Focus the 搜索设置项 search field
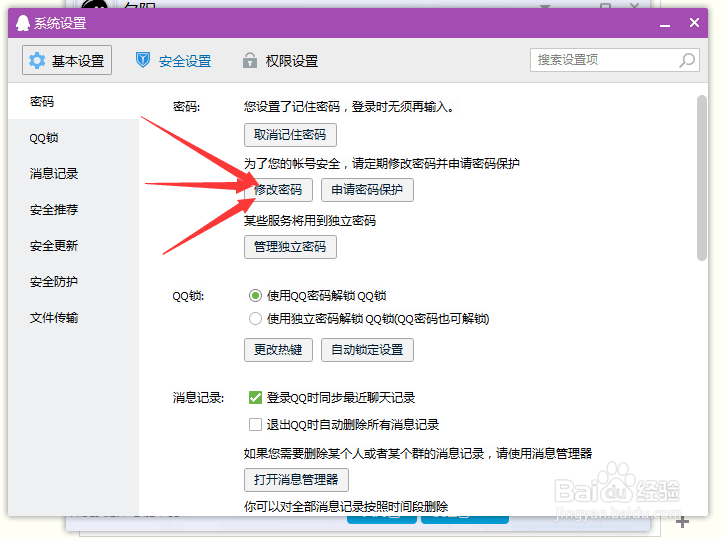The height and width of the screenshot is (539, 723). (615, 60)
